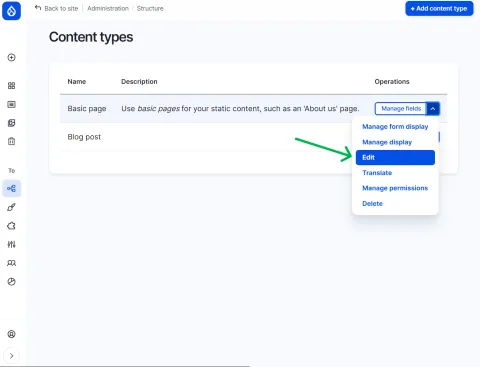This screenshot has height=367, width=480.
Task: Choose Translate in the operations dropdown
Action: point(395,173)
